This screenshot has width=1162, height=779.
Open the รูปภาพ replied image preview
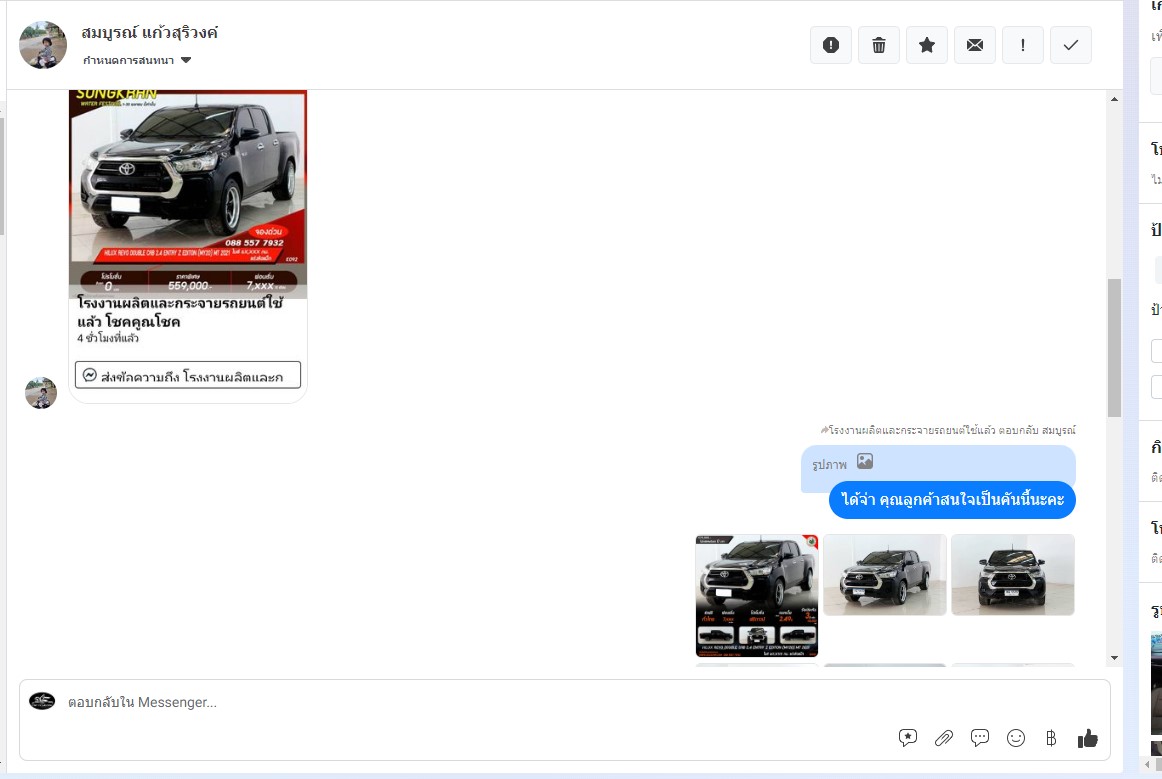click(937, 463)
